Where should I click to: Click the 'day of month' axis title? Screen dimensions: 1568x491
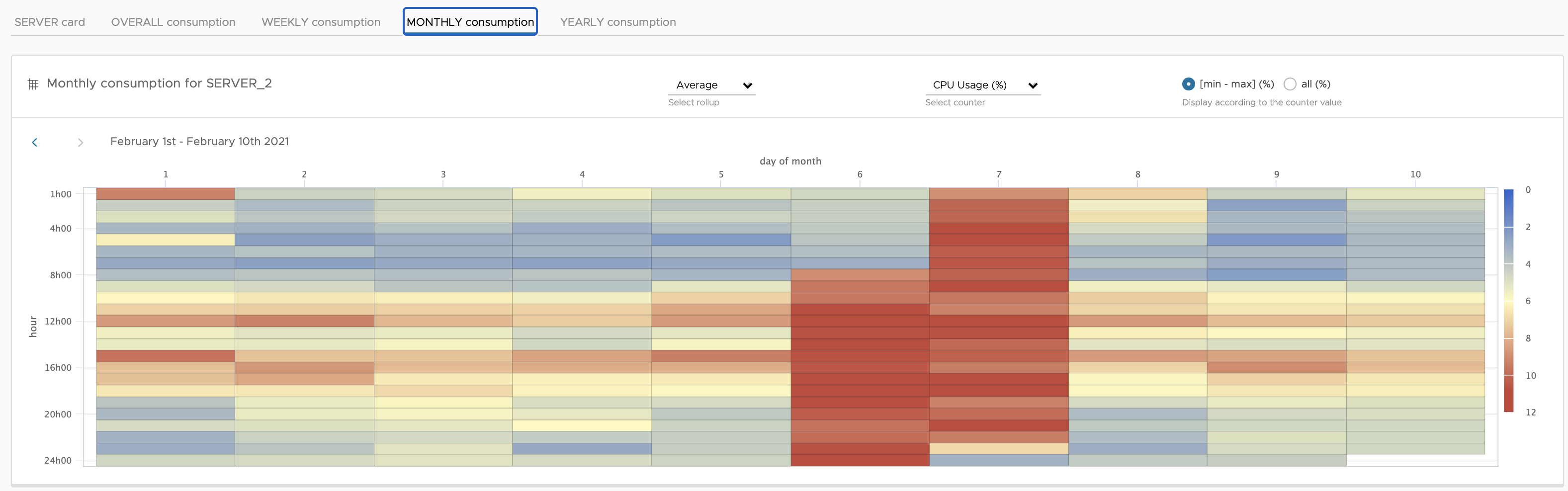pos(790,161)
